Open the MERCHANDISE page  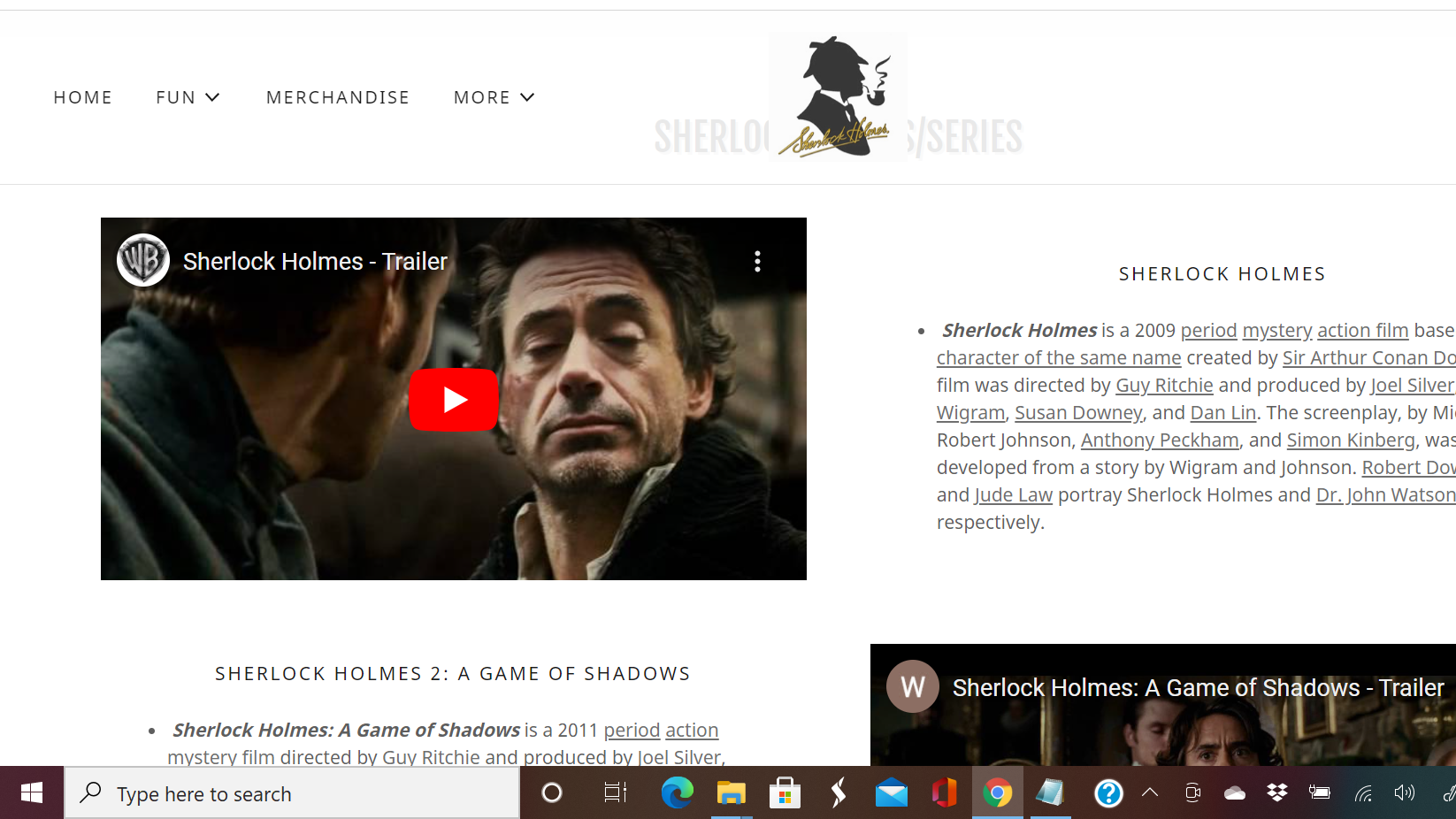[338, 97]
